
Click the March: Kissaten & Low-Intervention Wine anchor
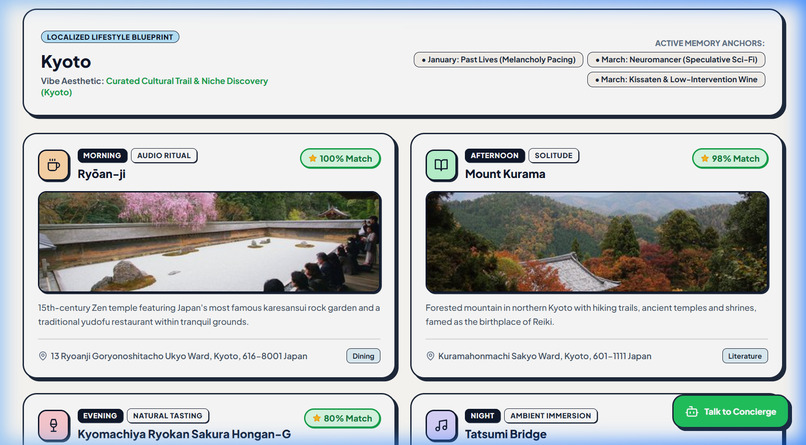click(x=676, y=80)
